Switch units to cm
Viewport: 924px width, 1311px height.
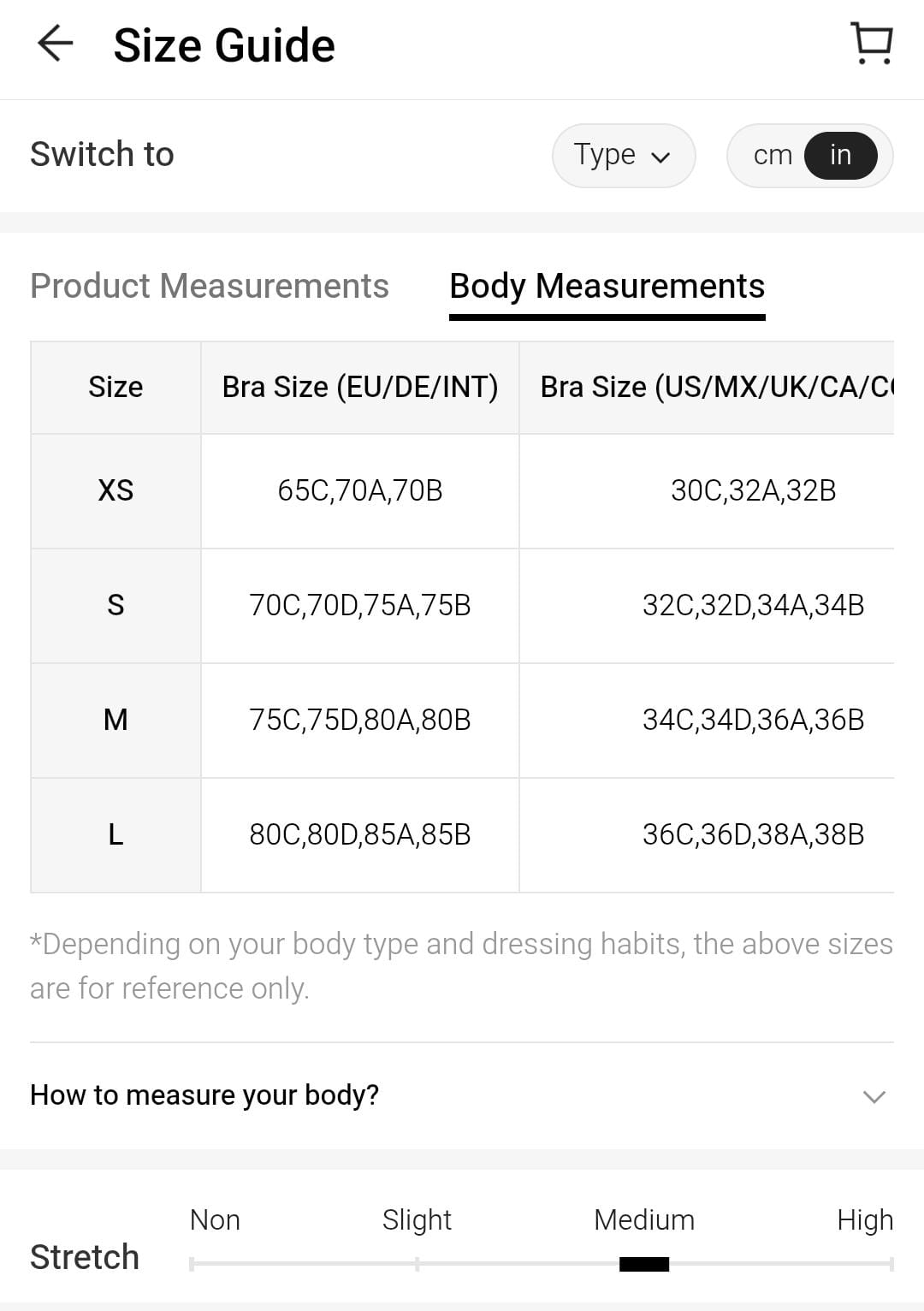773,155
